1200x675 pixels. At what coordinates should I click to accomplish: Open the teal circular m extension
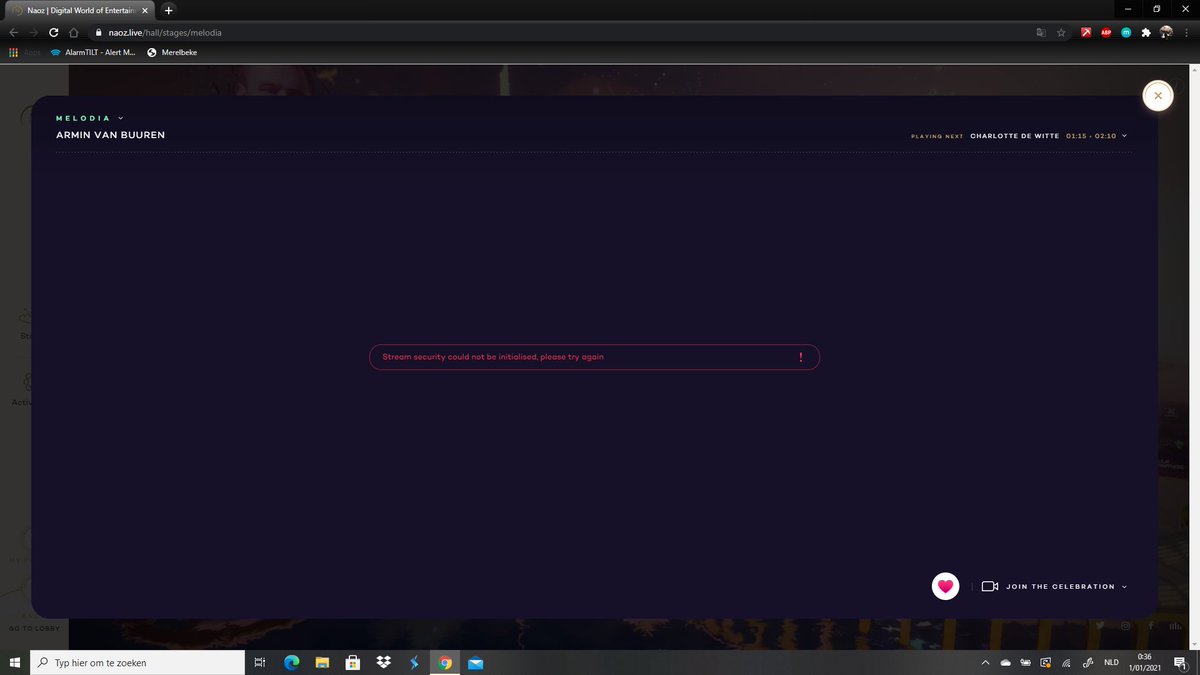(x=1126, y=32)
